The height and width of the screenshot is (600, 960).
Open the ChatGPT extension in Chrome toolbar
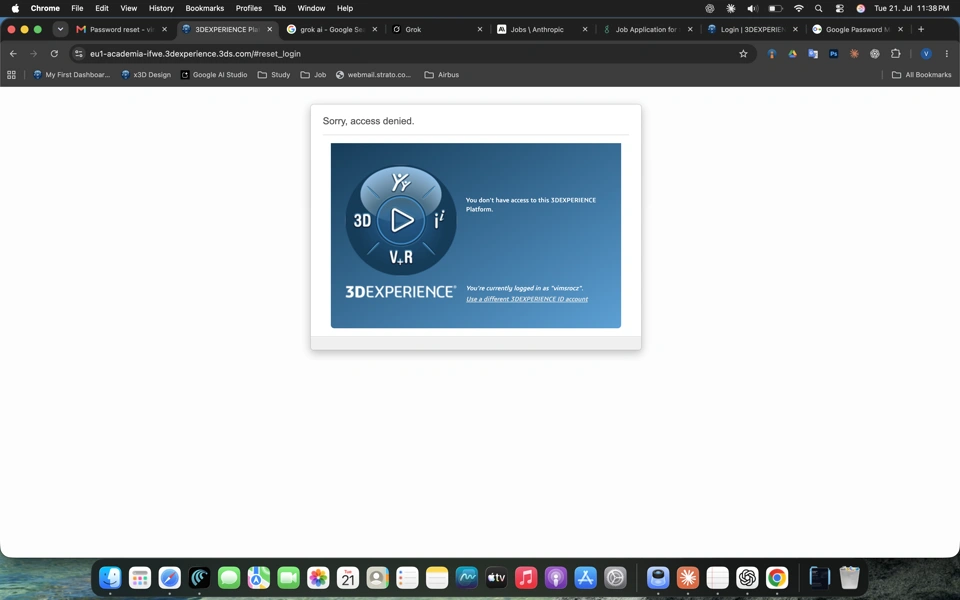pos(875,54)
